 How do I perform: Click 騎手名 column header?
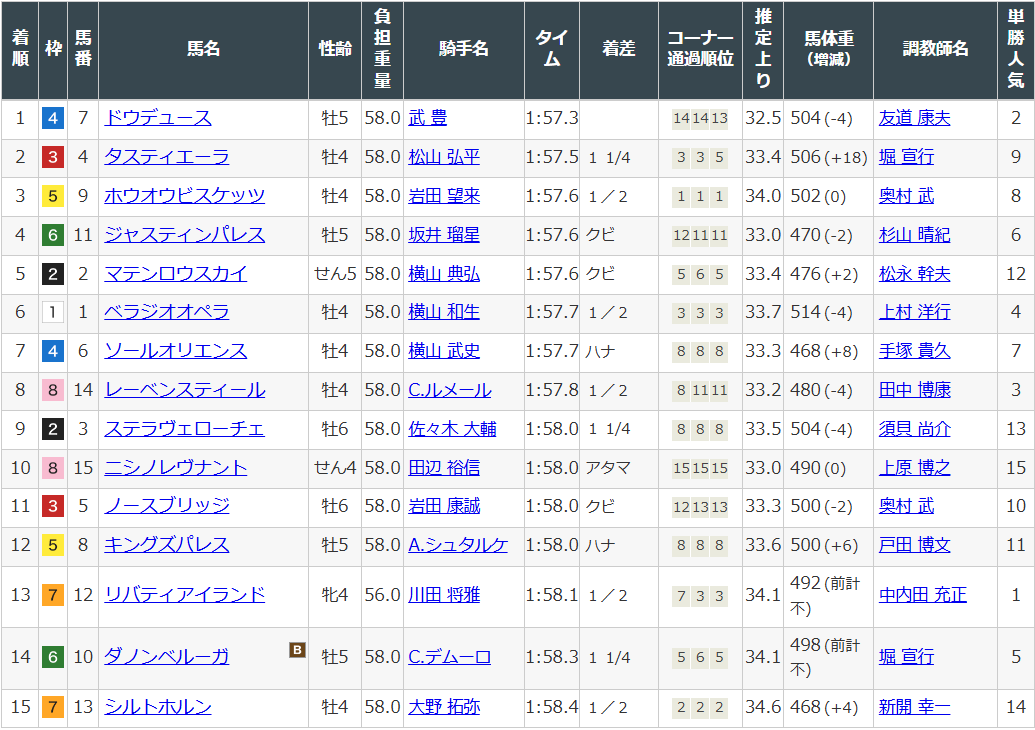(464, 49)
